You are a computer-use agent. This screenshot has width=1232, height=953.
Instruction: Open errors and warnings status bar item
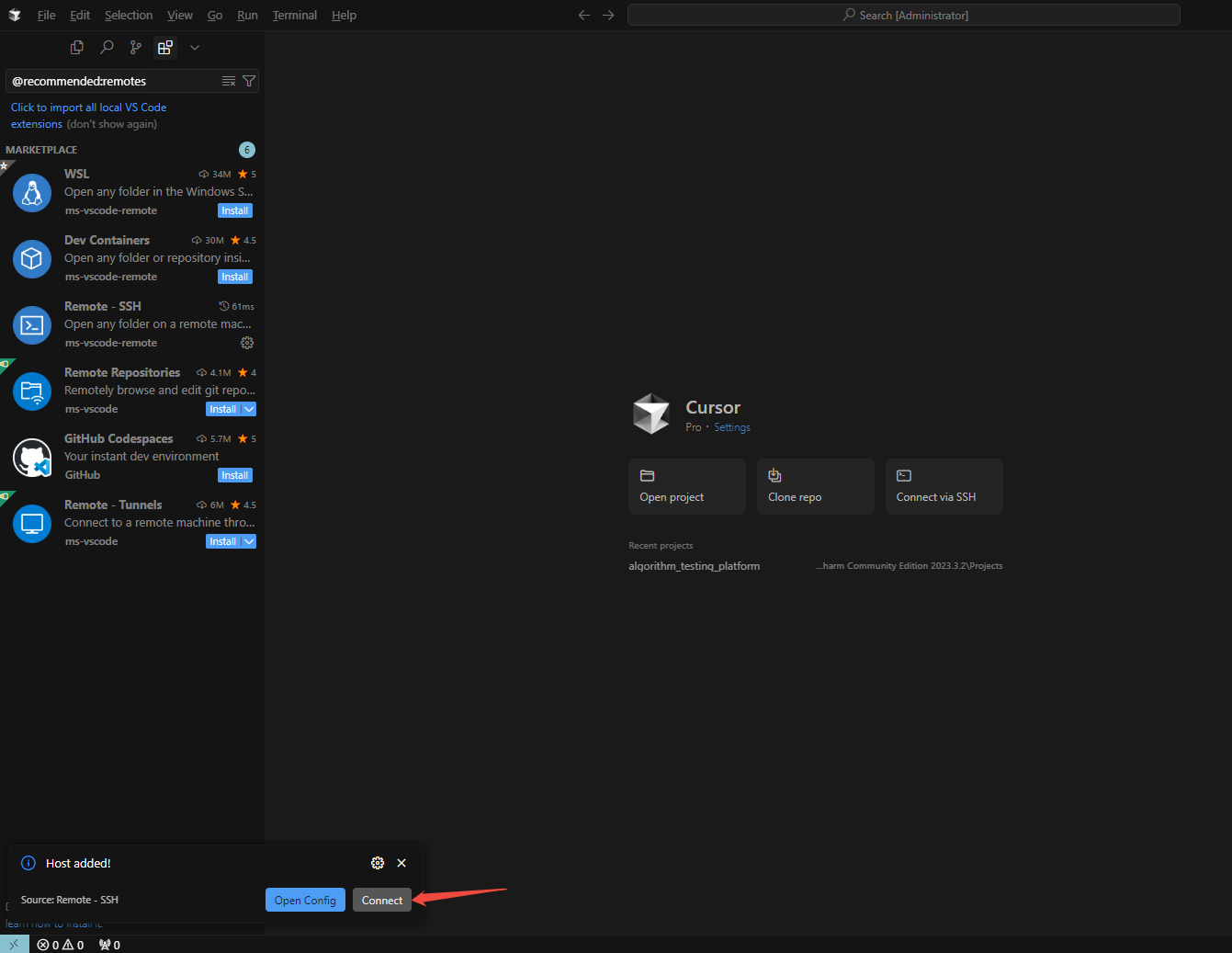tap(61, 945)
